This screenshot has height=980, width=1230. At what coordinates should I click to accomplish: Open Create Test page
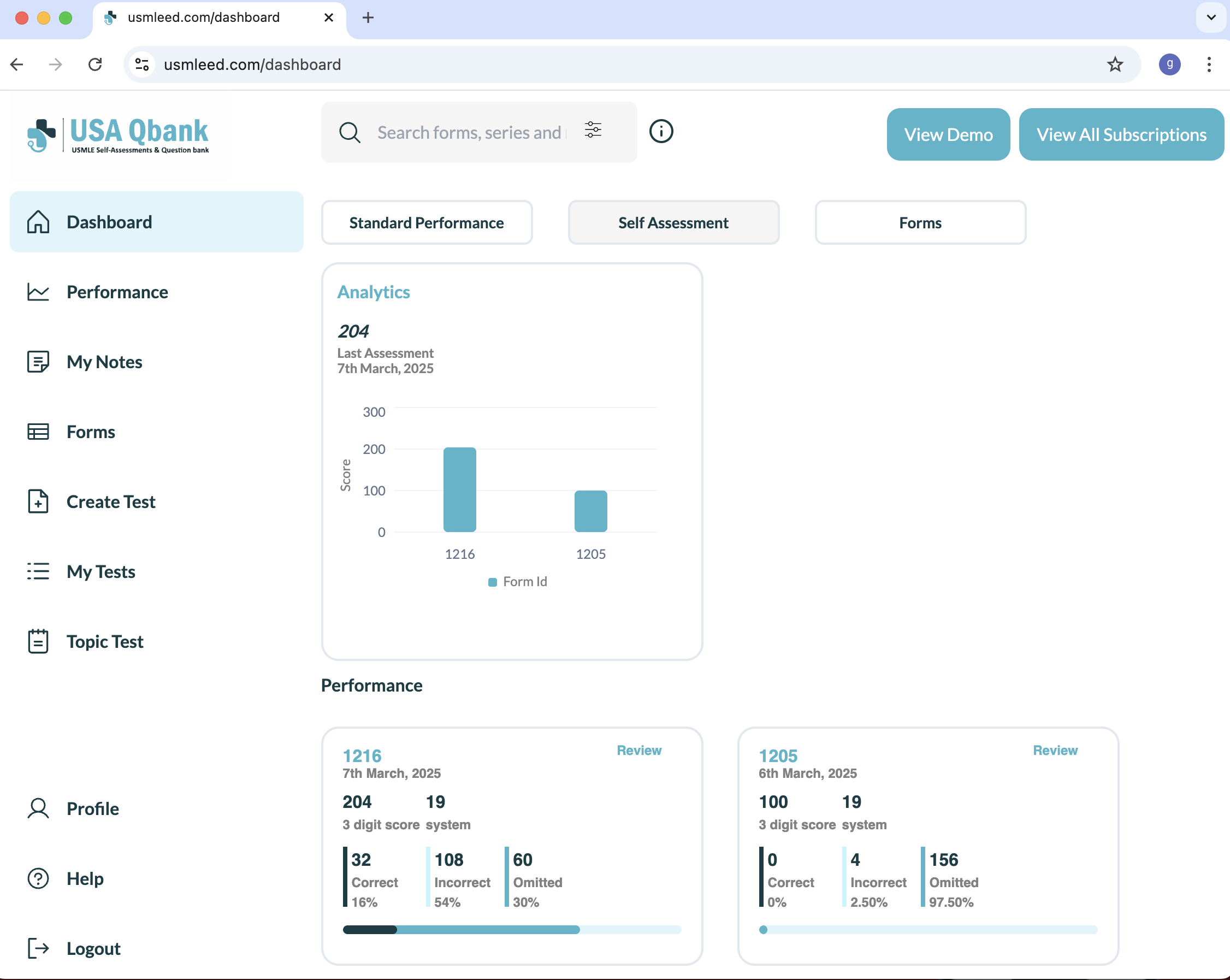click(91, 501)
